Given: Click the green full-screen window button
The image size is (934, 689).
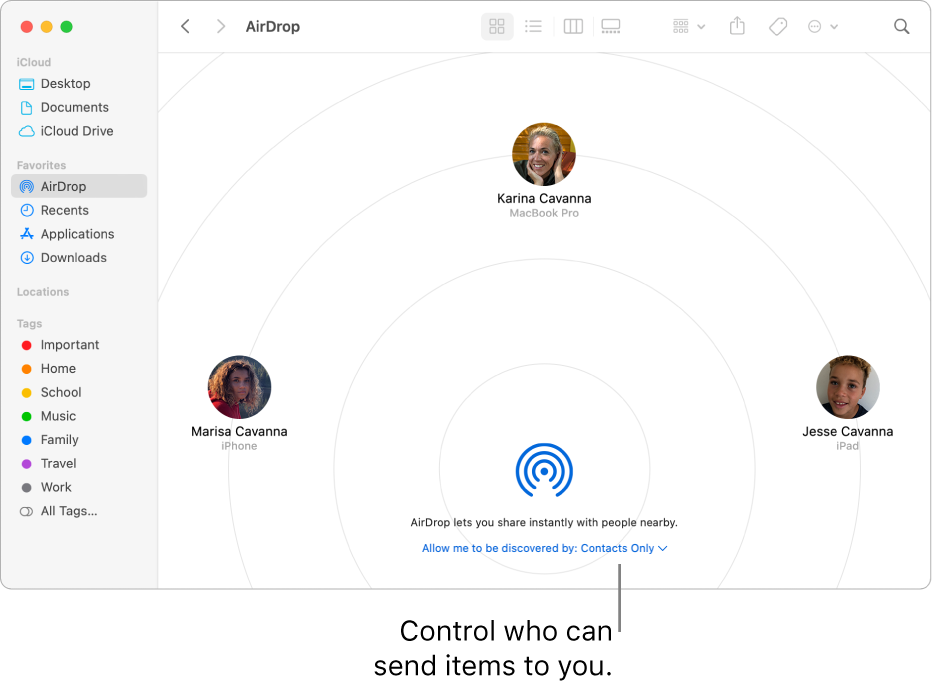Looking at the screenshot, I should pos(67,26).
